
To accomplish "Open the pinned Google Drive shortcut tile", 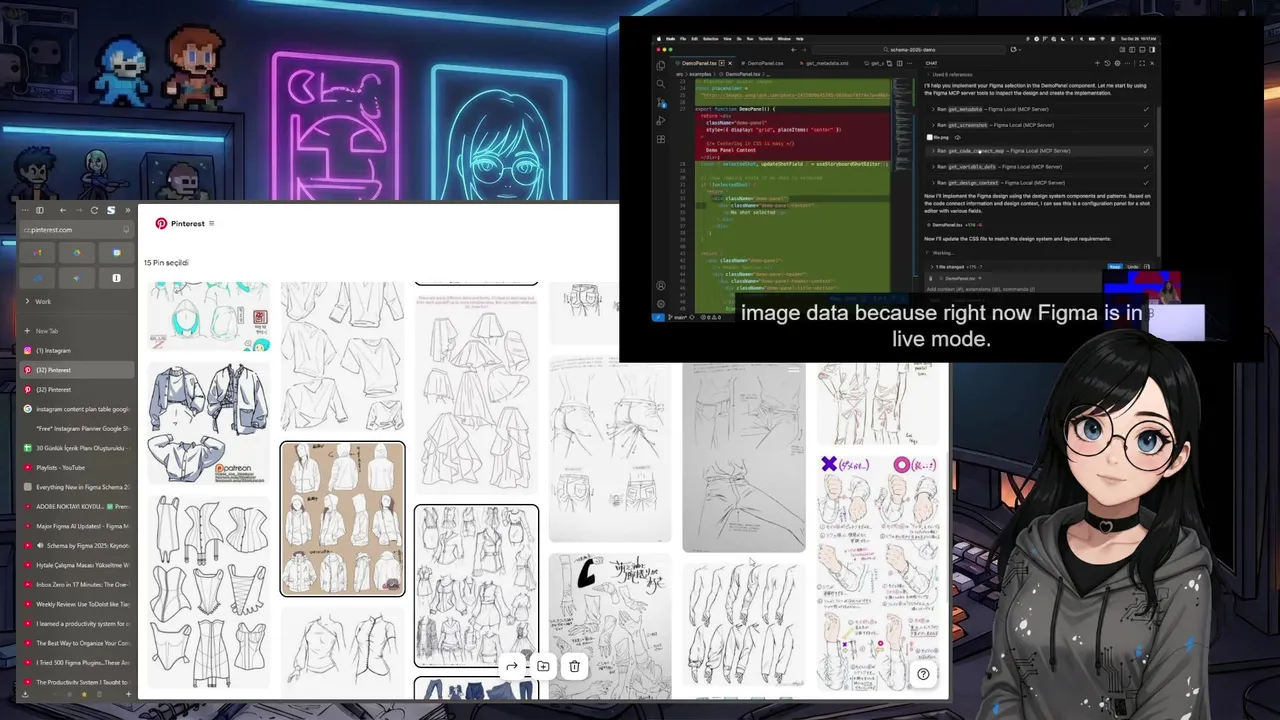I will pos(76,253).
